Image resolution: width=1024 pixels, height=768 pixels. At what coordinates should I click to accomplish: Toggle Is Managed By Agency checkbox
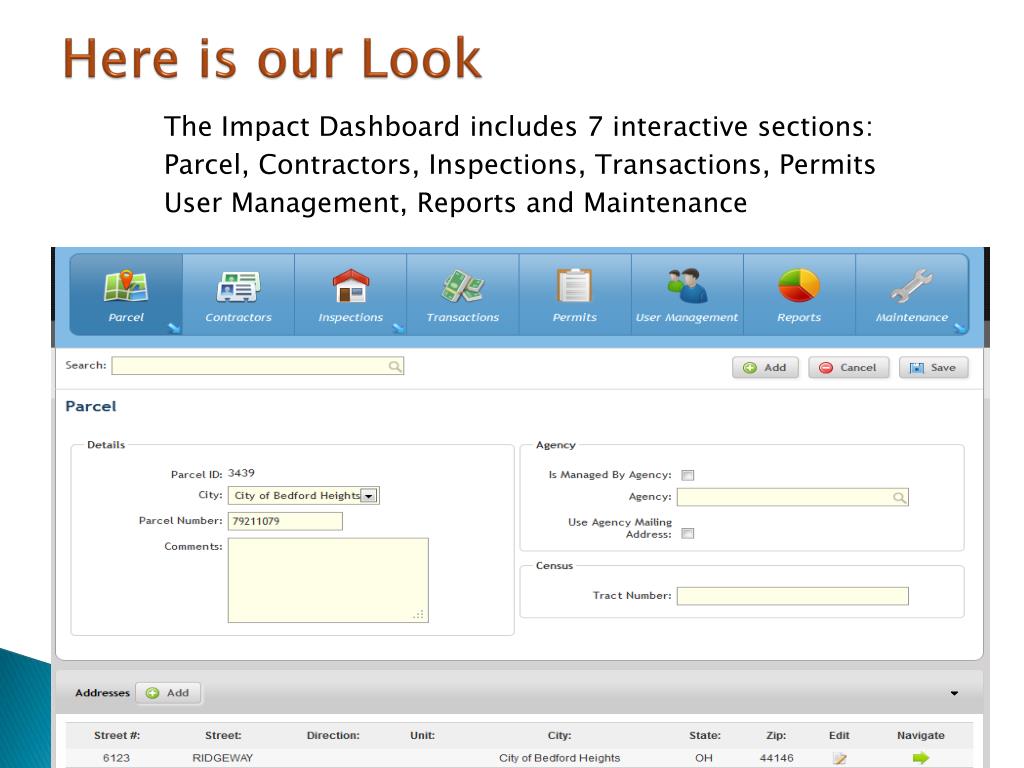(688, 475)
